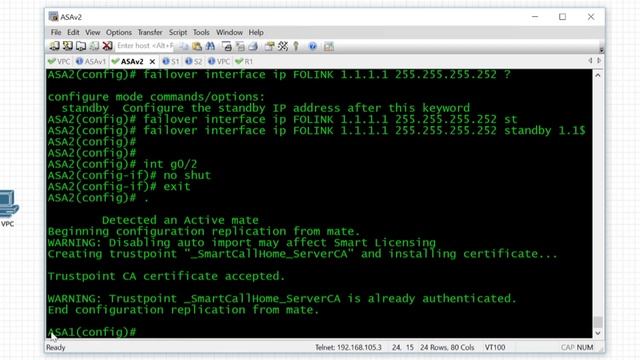640x360 pixels.
Task: Close the ASAv2 window
Action: (591, 17)
